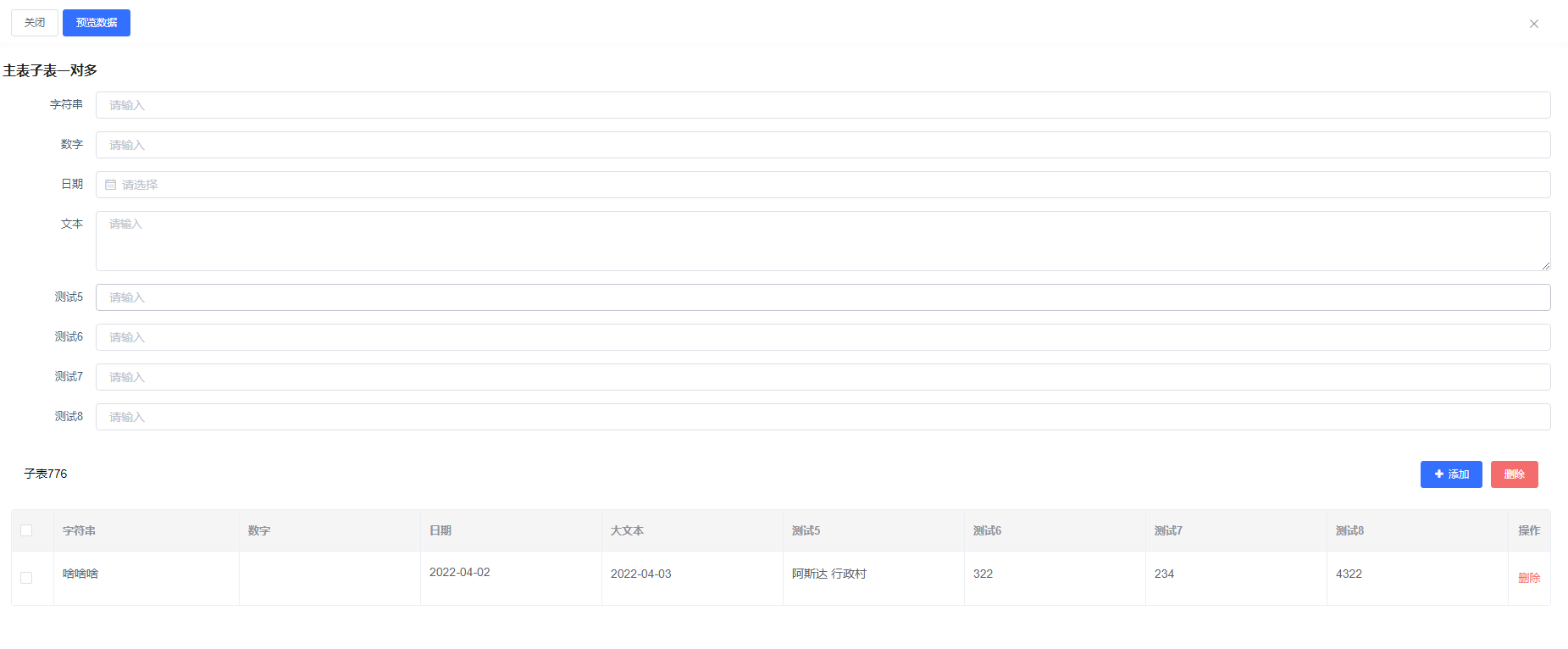This screenshot has height=649, width=1568.
Task: Click the blue 预览数据 button
Action: 97,23
